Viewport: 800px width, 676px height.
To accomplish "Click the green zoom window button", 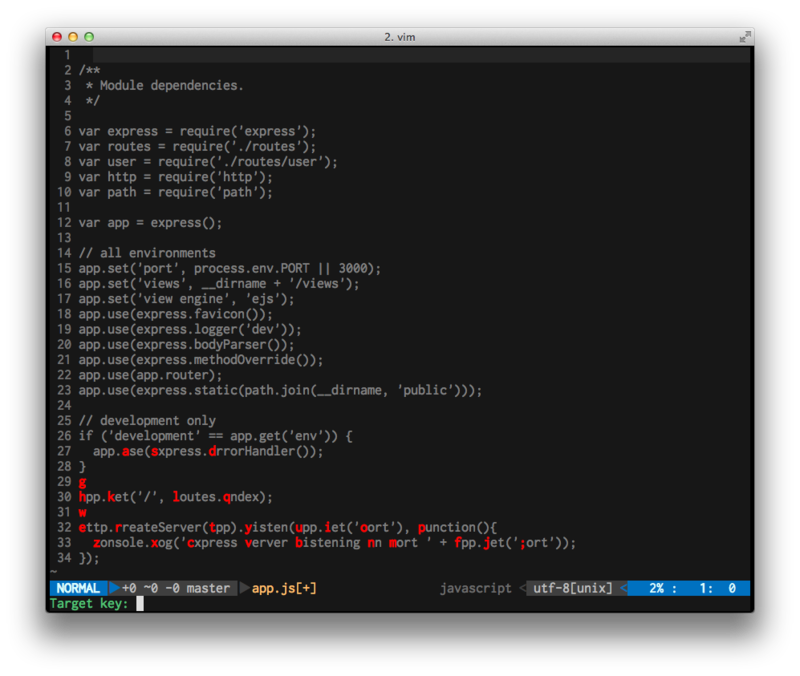I will (x=89, y=37).
